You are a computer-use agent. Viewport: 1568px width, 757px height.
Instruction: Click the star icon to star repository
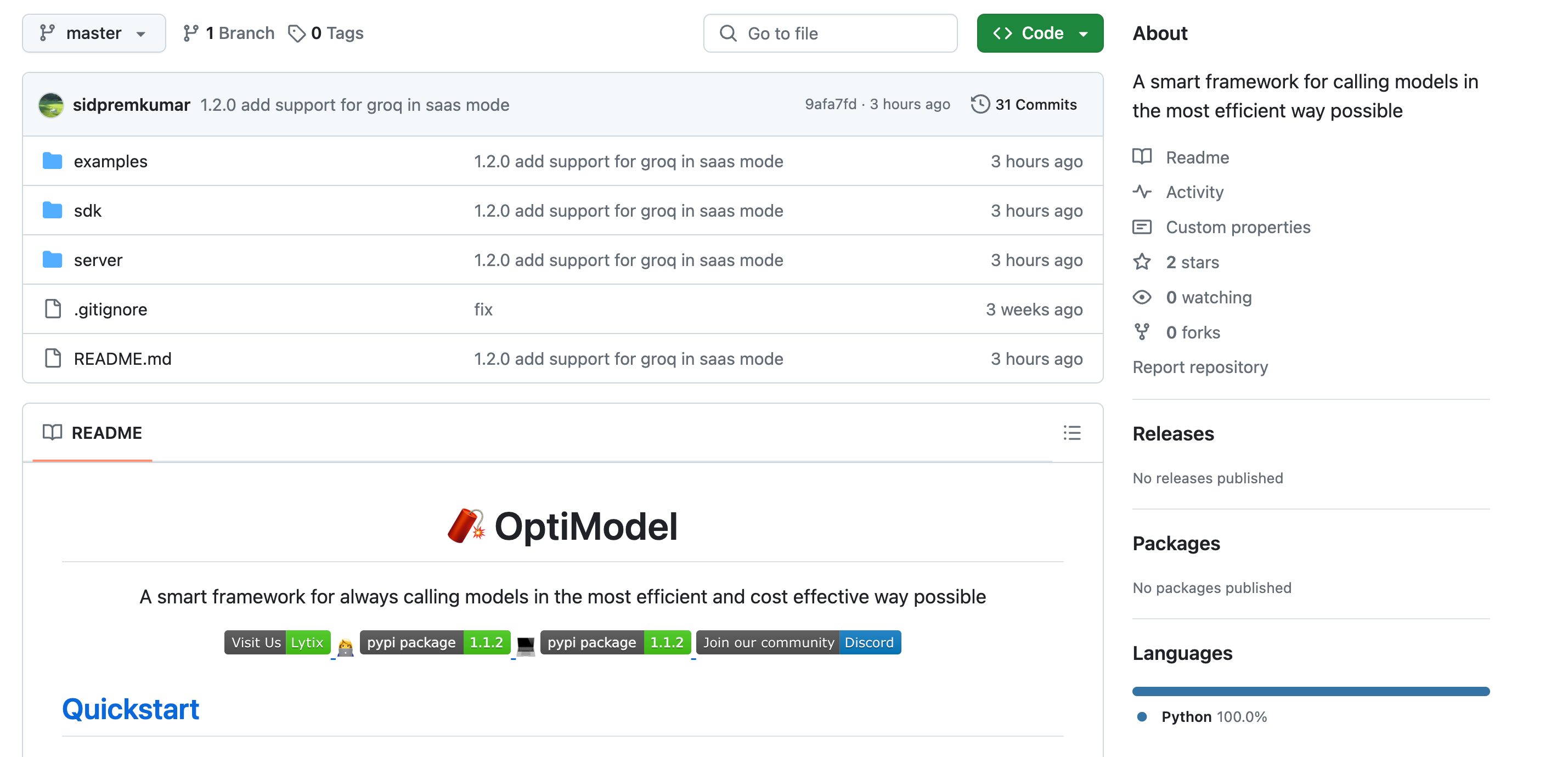1142,261
